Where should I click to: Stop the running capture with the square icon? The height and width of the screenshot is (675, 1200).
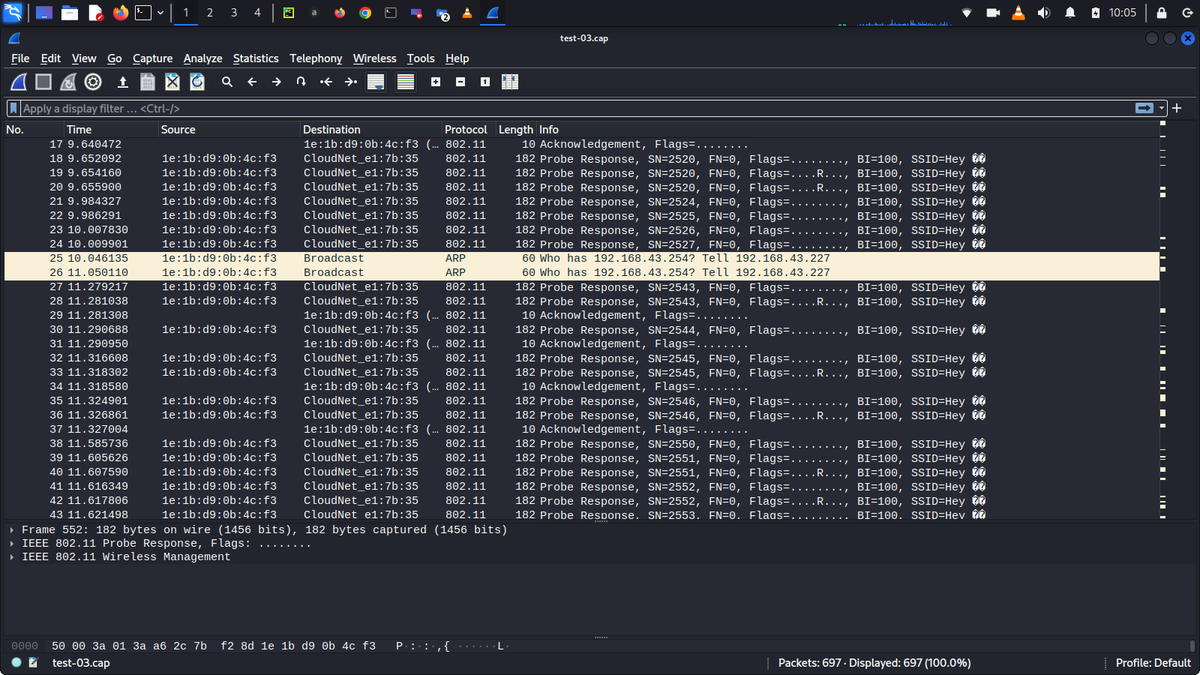pos(43,82)
